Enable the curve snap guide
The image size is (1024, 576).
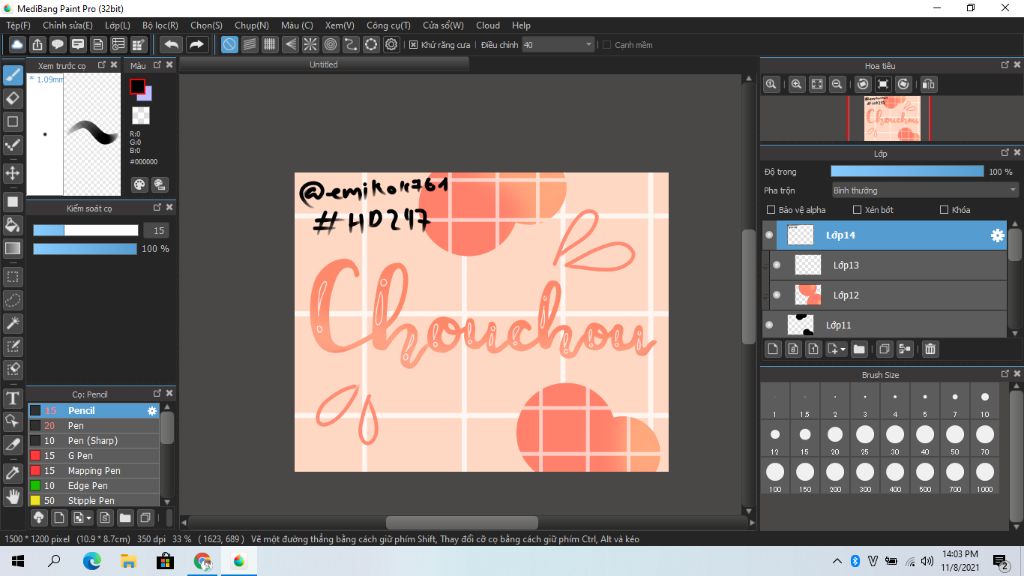tap(351, 44)
